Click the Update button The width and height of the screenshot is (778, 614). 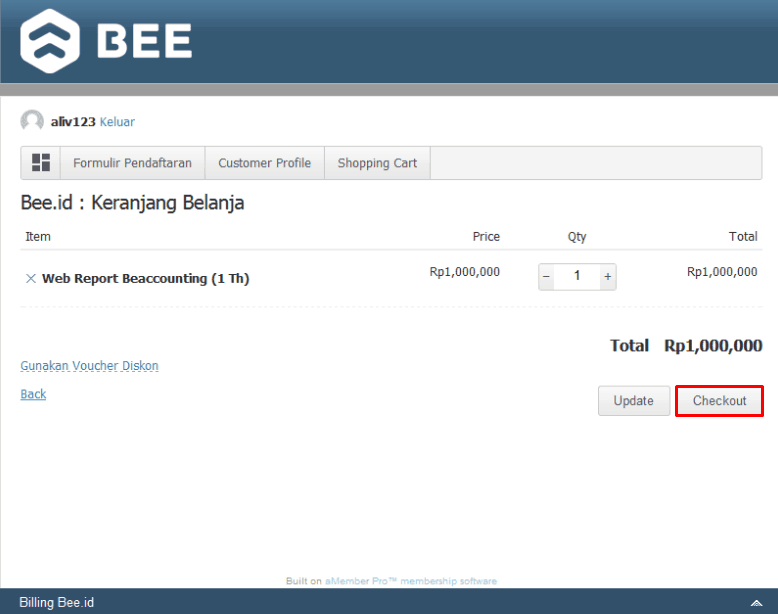[634, 401]
